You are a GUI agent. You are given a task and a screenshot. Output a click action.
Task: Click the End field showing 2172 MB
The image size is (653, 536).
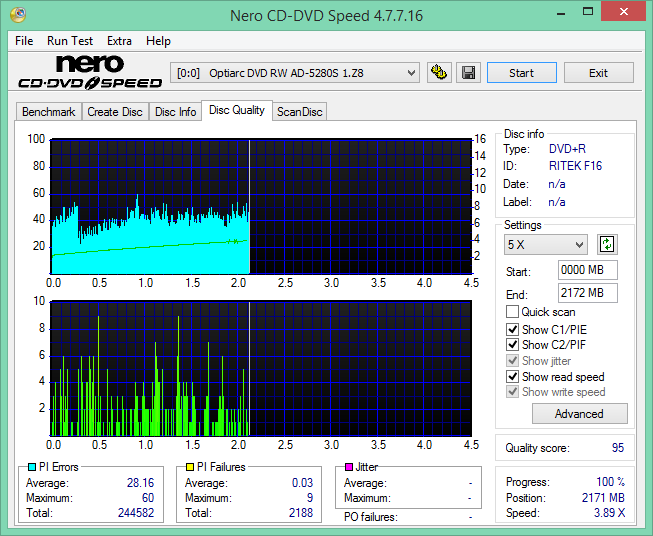pyautogui.click(x=587, y=293)
